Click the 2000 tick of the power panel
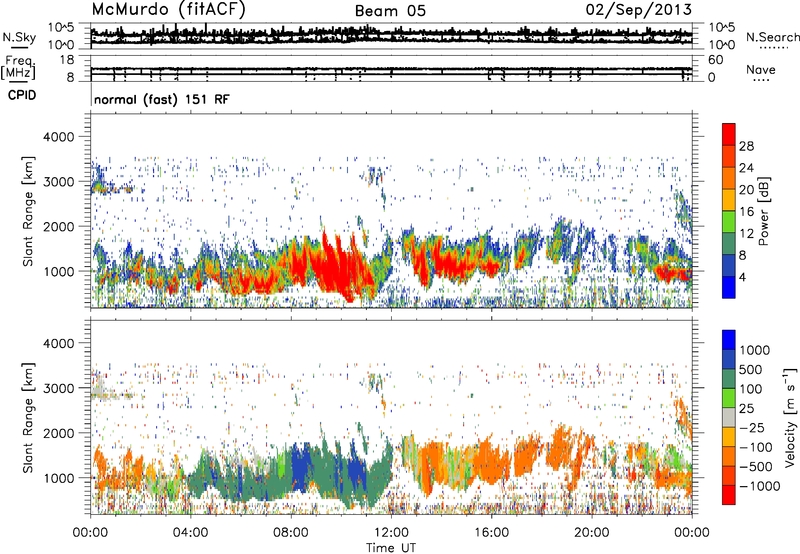 61,226
